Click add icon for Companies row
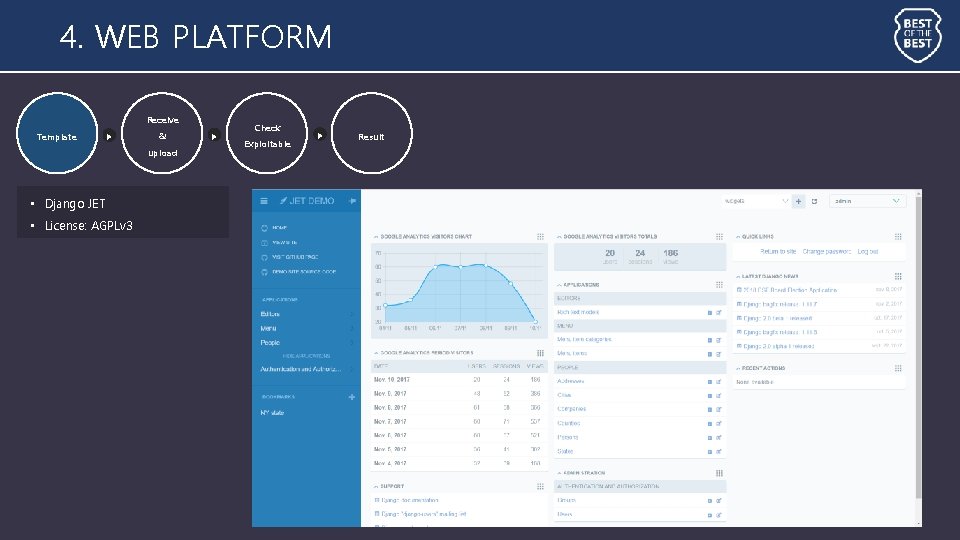This screenshot has height=540, width=960. pos(710,409)
